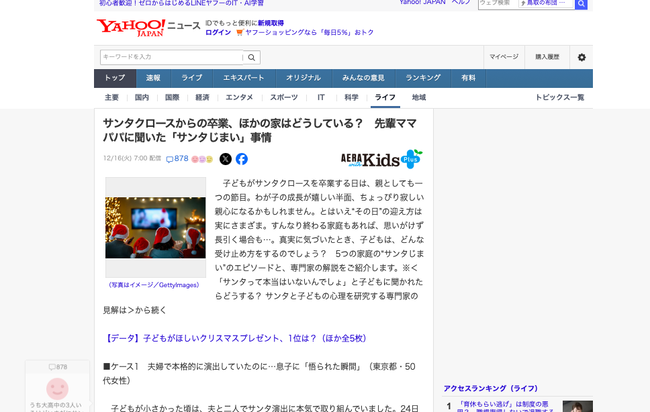Click the ■ケース1 subheading text

(x=259, y=373)
